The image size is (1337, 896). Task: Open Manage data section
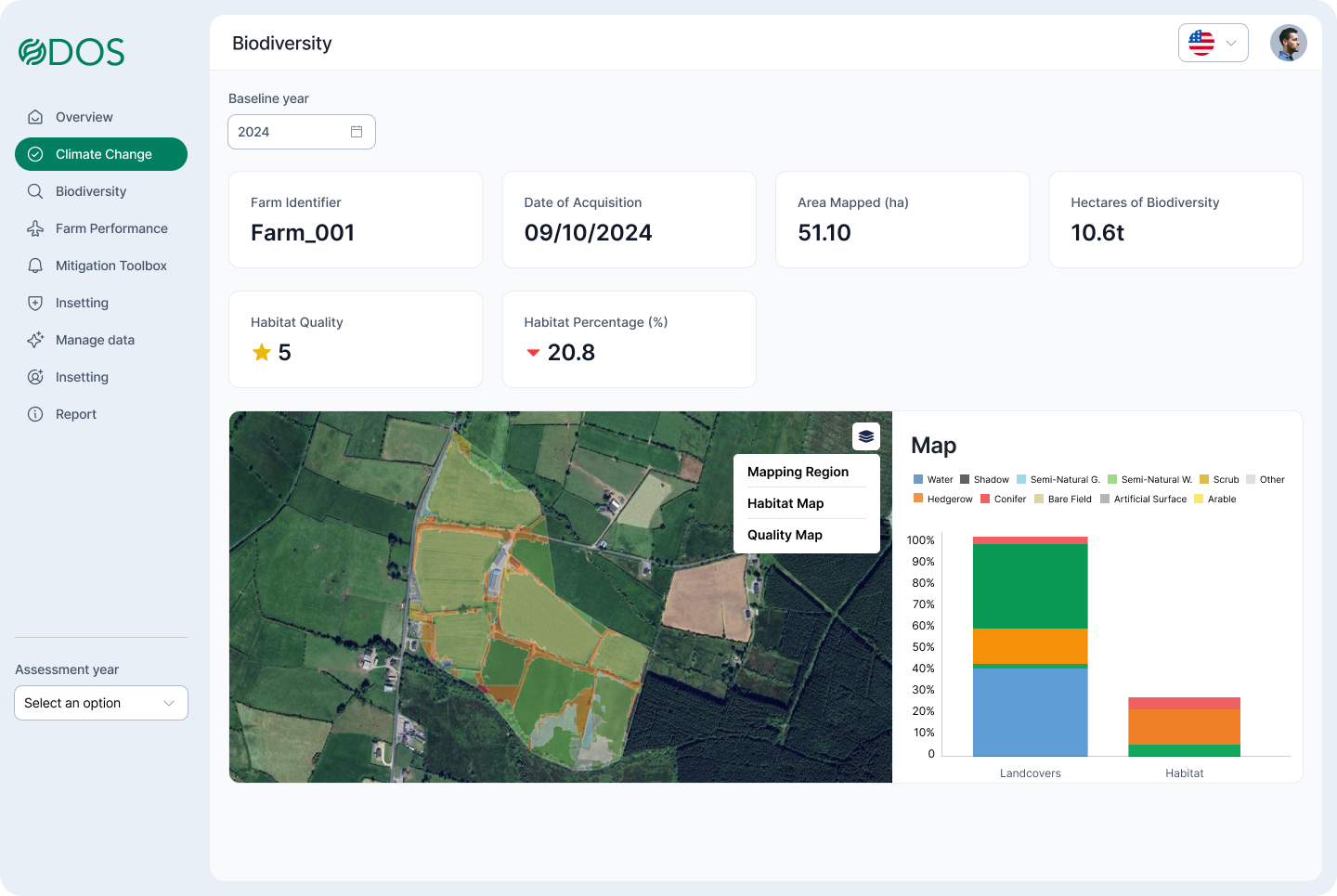(x=101, y=340)
